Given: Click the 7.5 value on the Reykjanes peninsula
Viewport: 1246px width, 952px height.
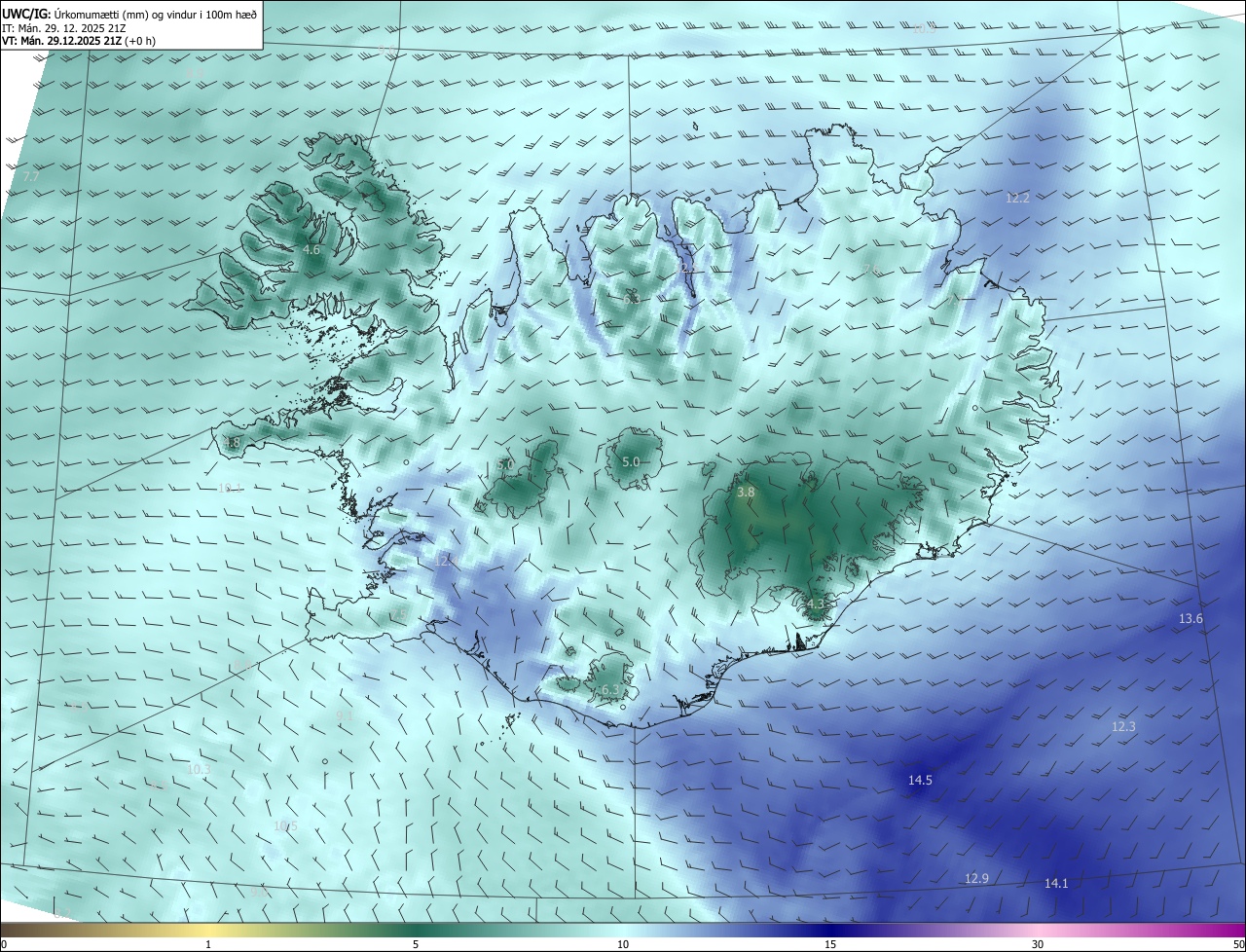Looking at the screenshot, I should [x=398, y=614].
